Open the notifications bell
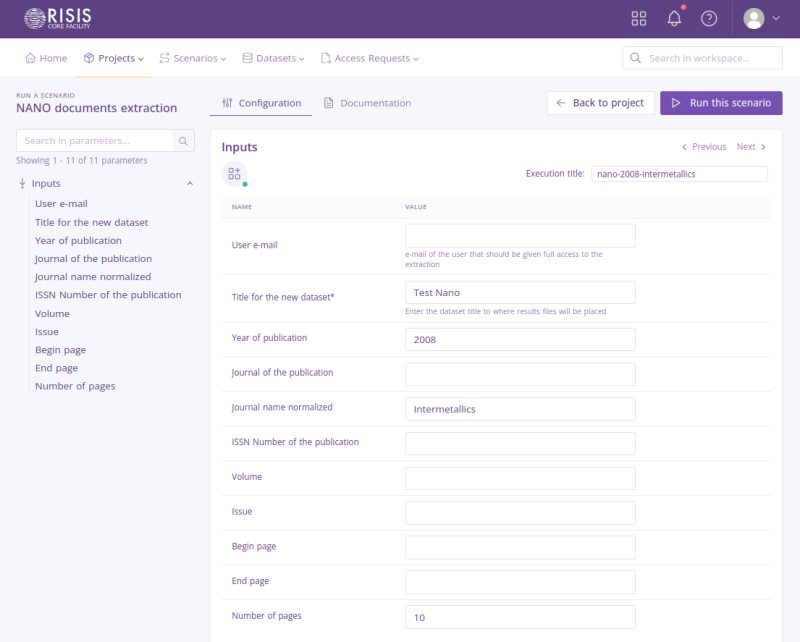 click(x=674, y=19)
